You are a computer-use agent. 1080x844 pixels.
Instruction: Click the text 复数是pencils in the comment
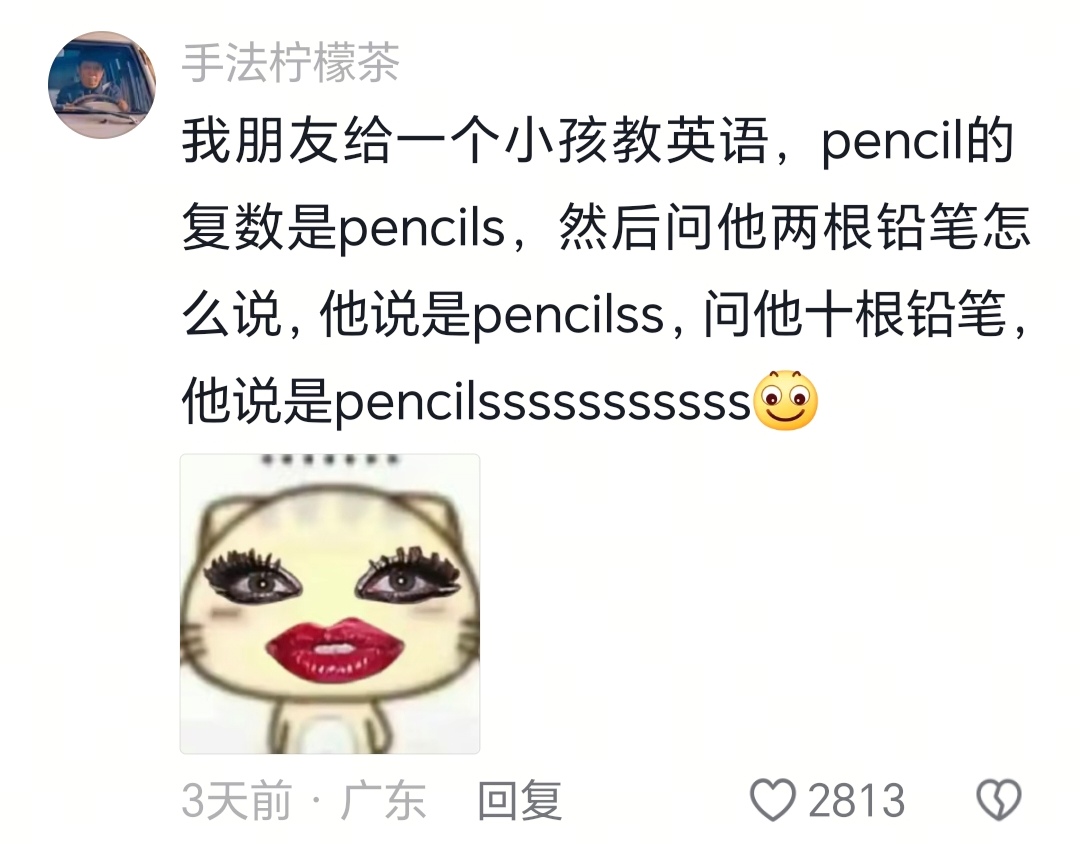(344, 229)
